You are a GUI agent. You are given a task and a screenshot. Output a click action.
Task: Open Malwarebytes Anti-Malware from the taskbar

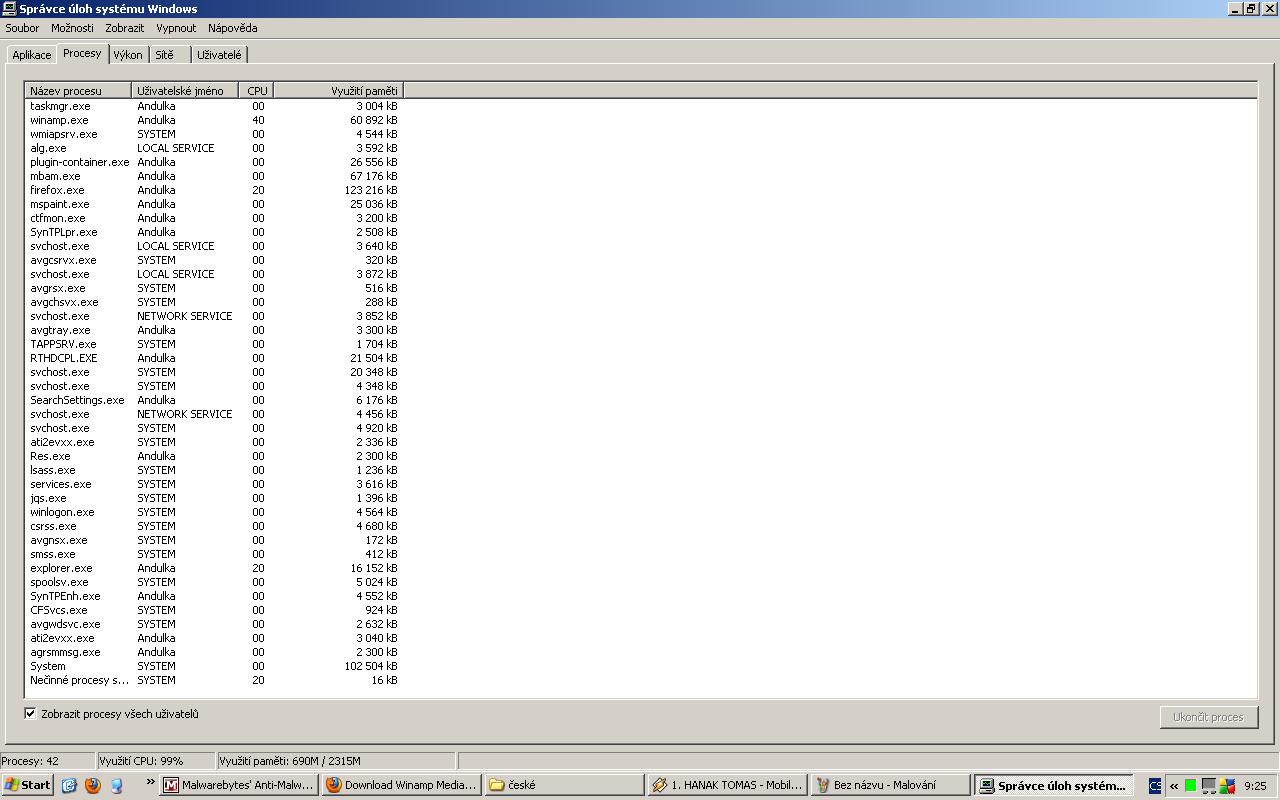click(x=239, y=785)
